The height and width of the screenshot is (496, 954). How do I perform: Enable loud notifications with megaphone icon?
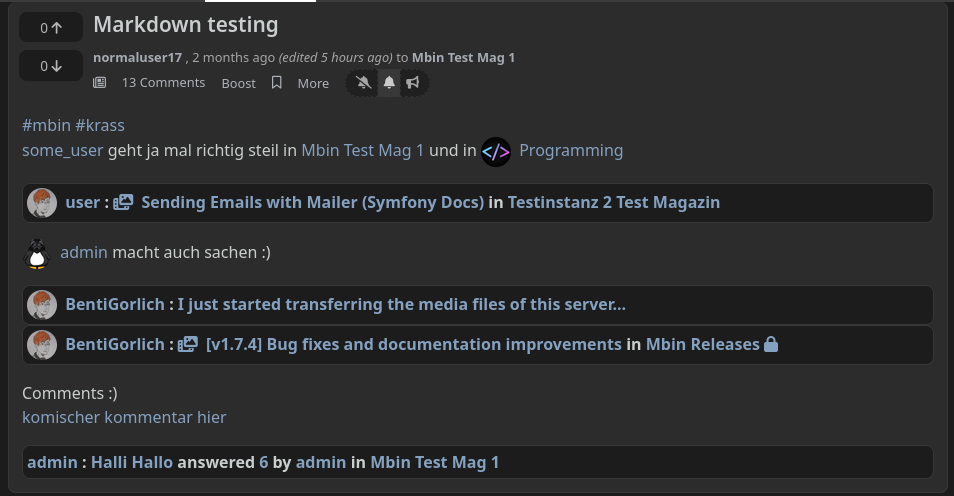412,83
